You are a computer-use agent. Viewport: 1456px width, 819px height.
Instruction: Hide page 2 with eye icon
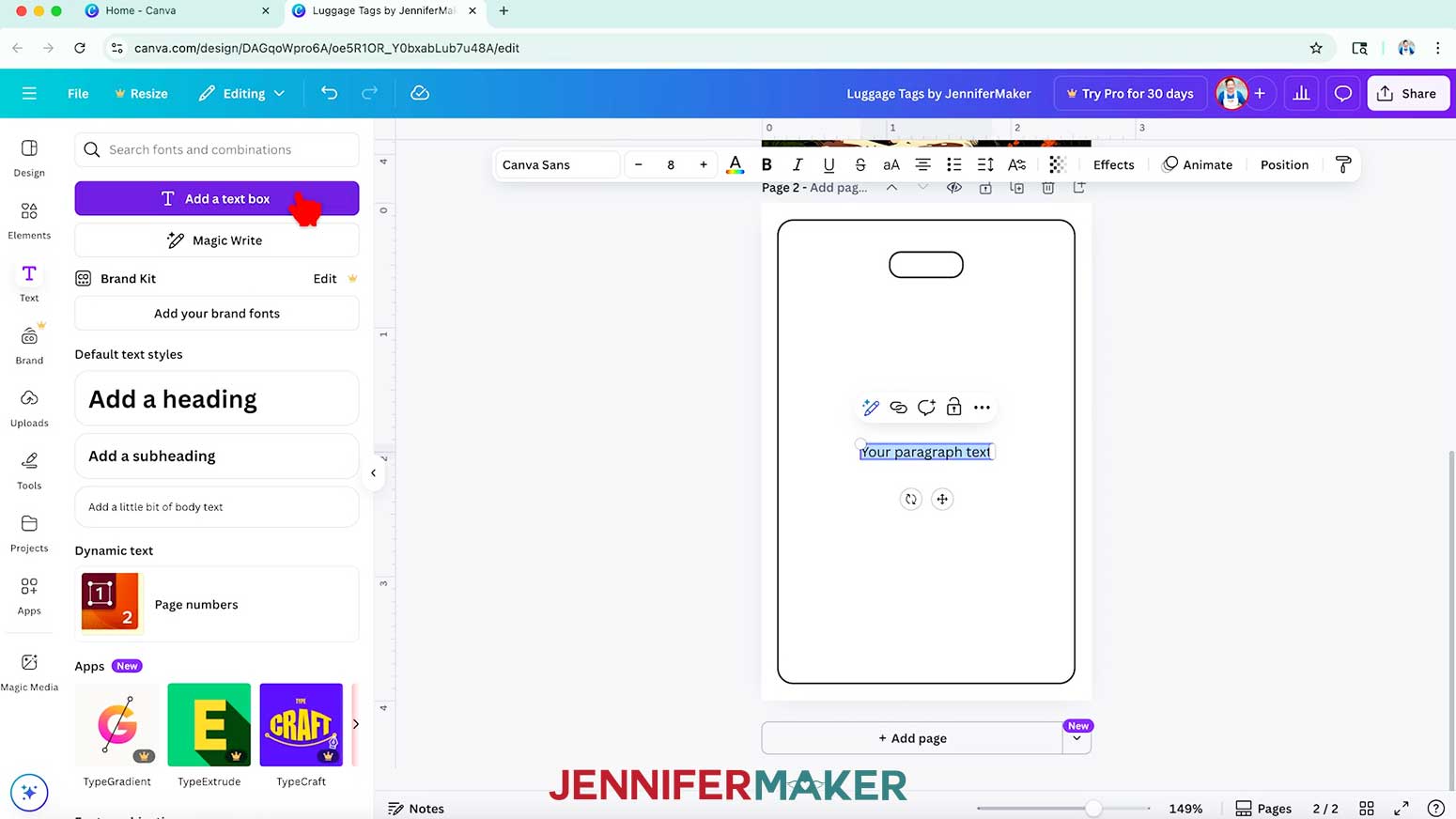click(954, 188)
